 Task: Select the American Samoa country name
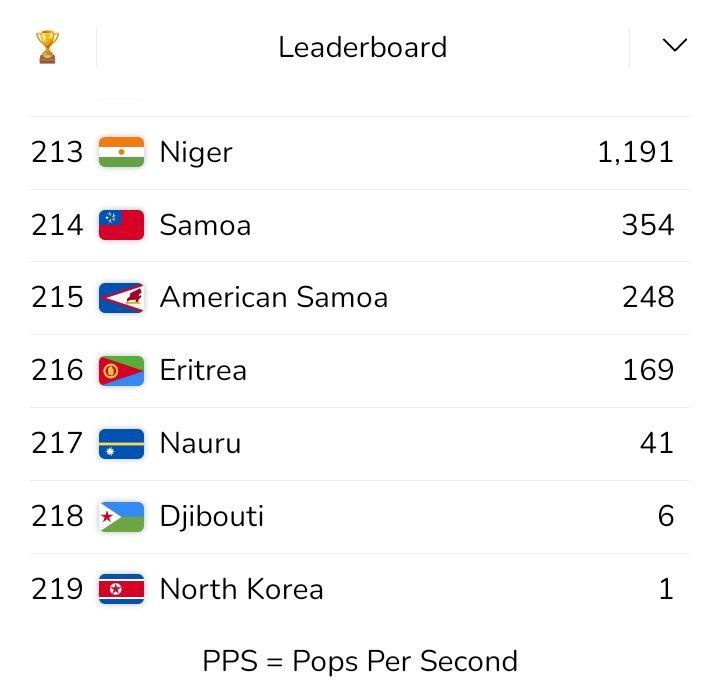pos(274,298)
